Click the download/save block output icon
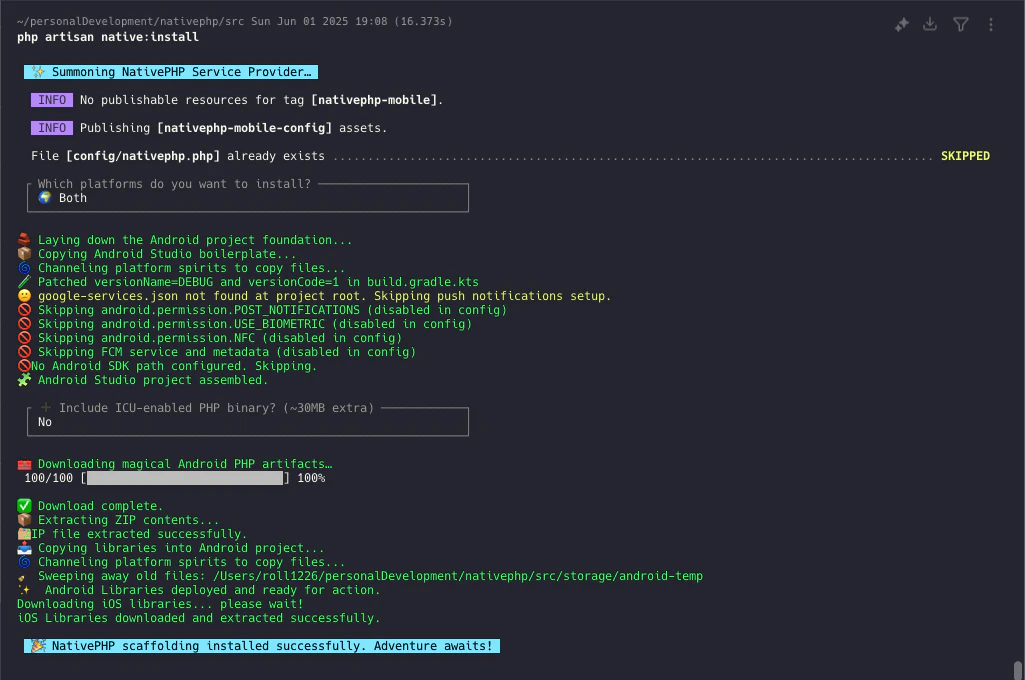This screenshot has height=680, width=1025. point(930,24)
